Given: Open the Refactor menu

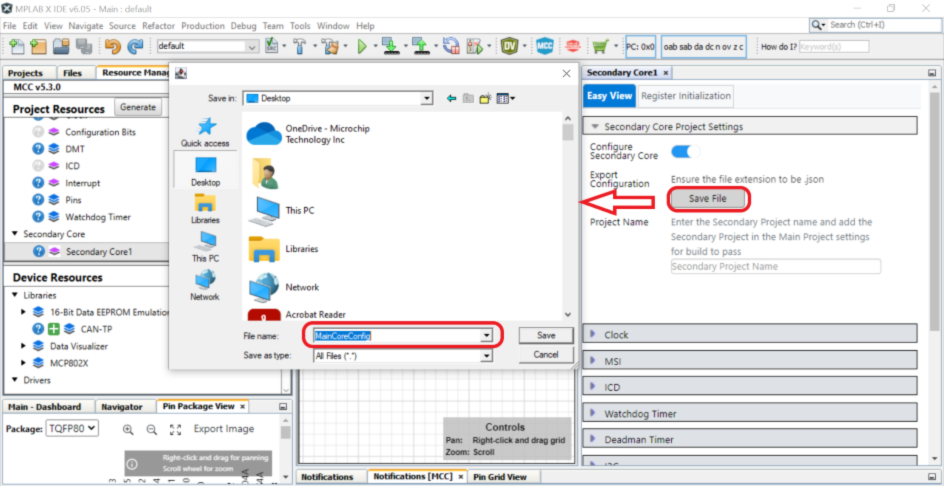Looking at the screenshot, I should (x=158, y=26).
